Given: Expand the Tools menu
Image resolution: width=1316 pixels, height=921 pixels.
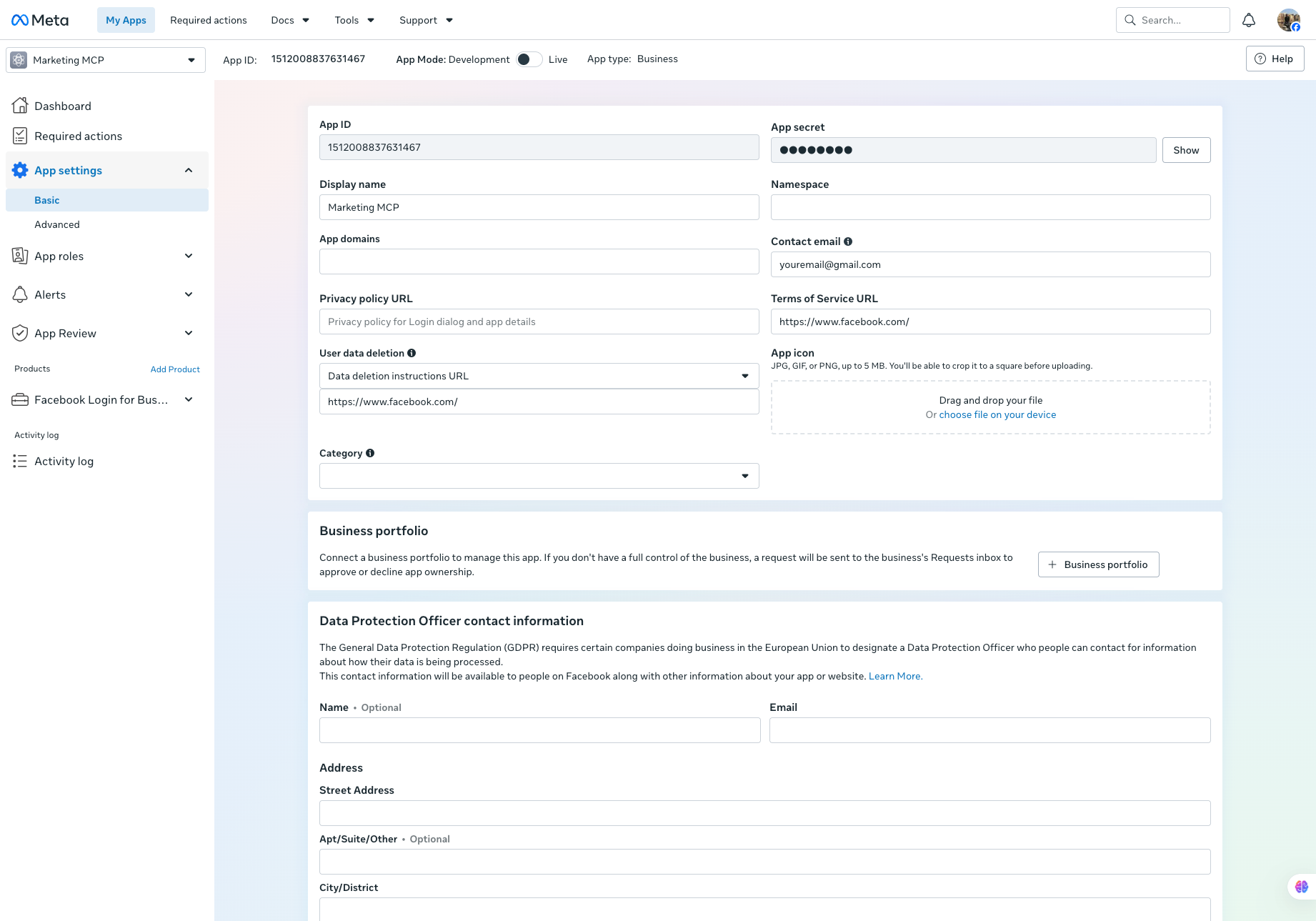Looking at the screenshot, I should [354, 20].
